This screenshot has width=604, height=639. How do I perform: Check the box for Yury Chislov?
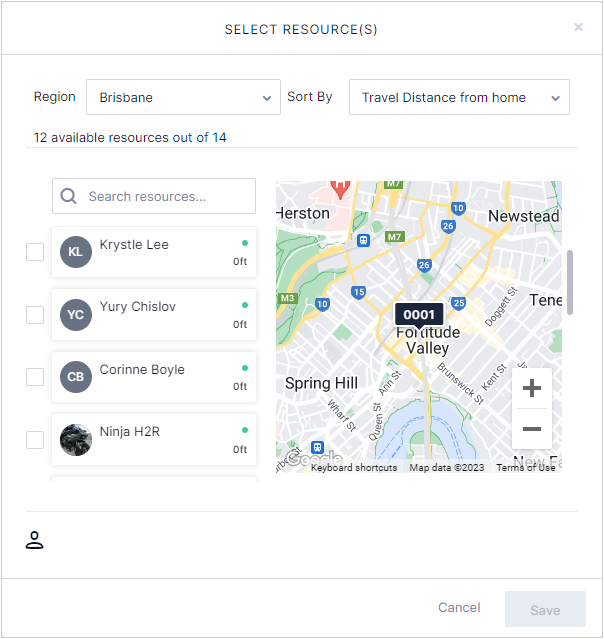(35, 315)
